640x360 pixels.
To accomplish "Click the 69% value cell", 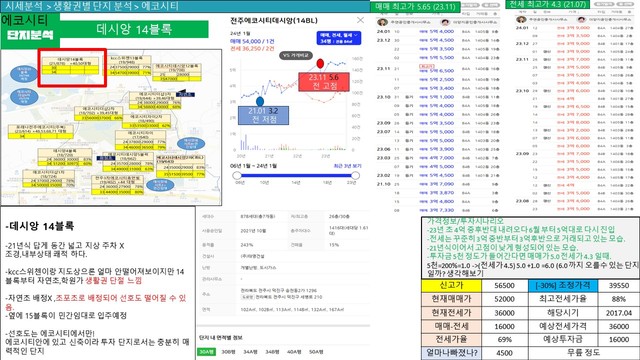I will [x=505, y=339].
